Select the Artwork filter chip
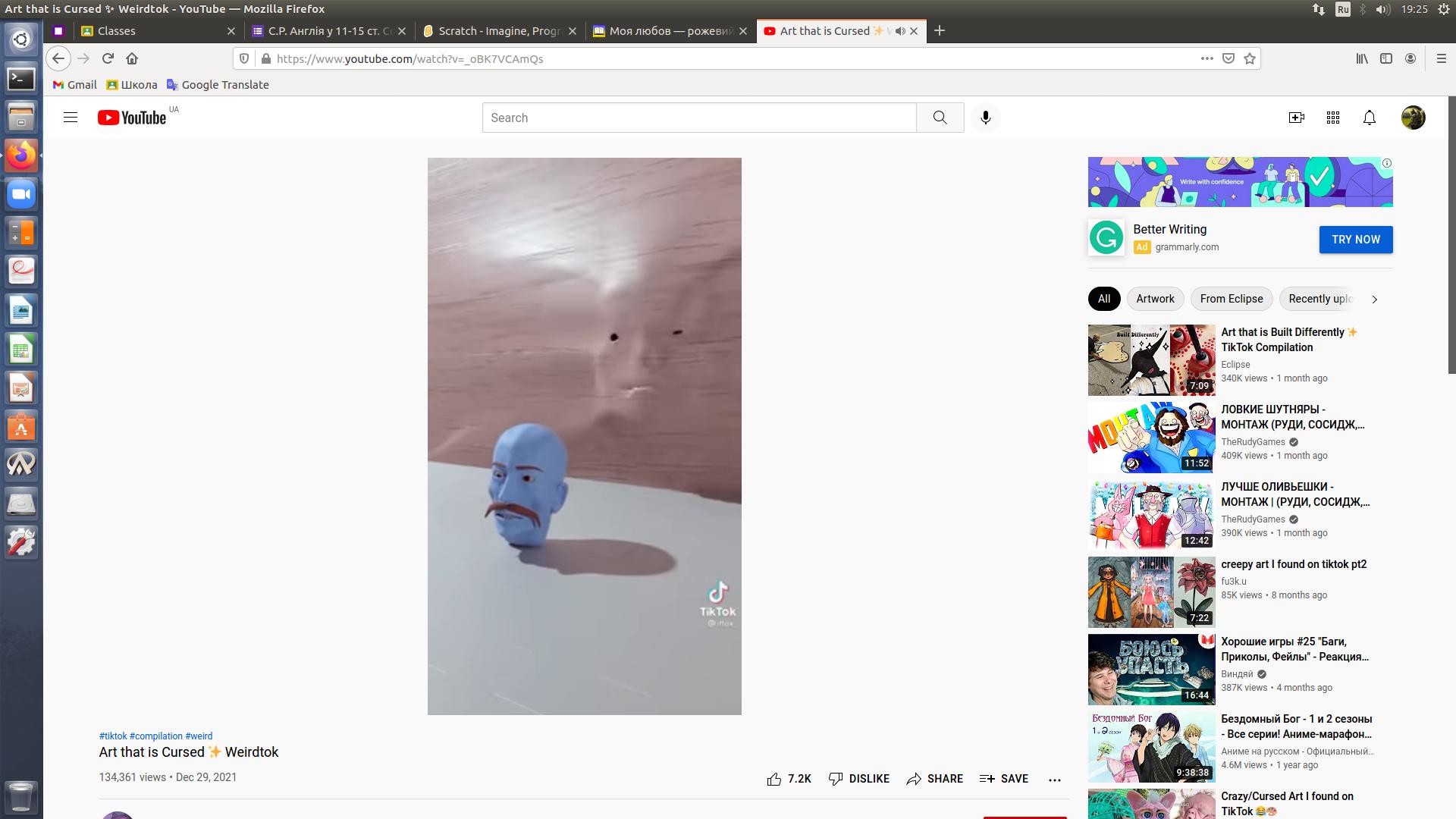 point(1155,299)
